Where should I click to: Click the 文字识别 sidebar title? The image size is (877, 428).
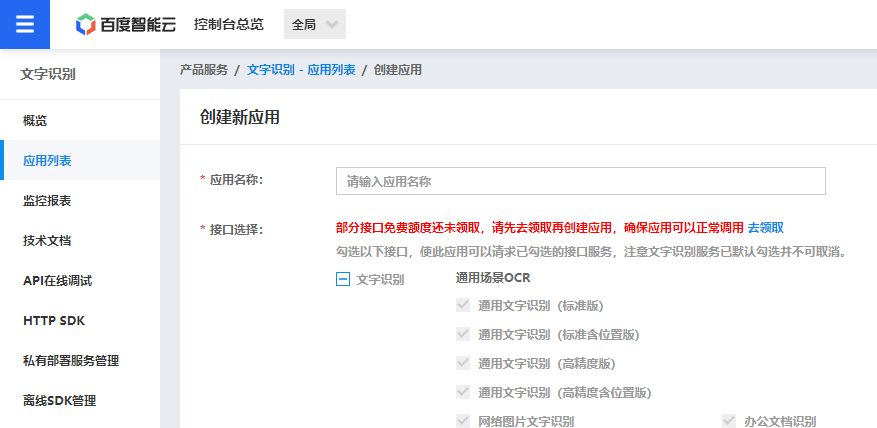pos(48,74)
